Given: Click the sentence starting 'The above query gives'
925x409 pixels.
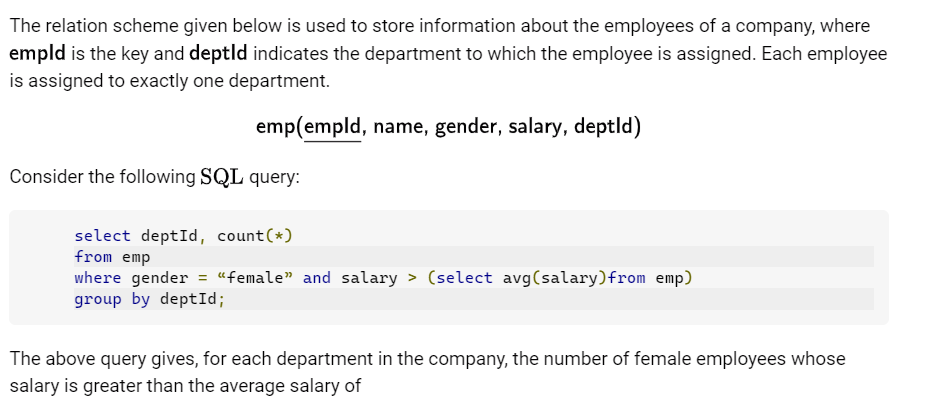Looking at the screenshot, I should pyautogui.click(x=427, y=358).
